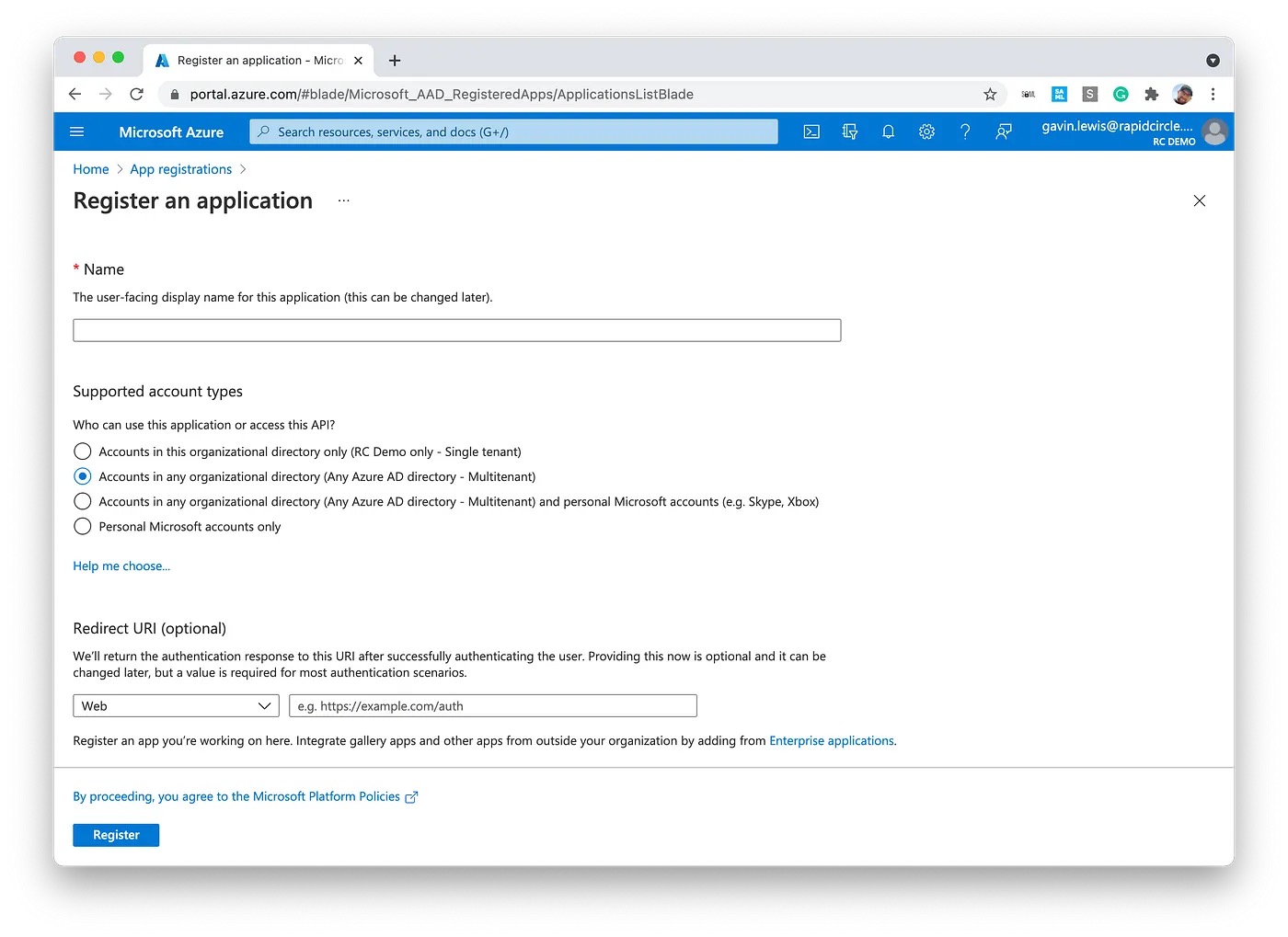Viewport: 1288px width, 937px height.
Task: Open portal settings gear
Action: pos(926,132)
